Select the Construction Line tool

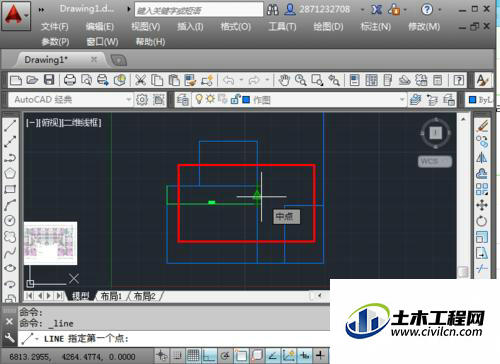(x=10, y=141)
